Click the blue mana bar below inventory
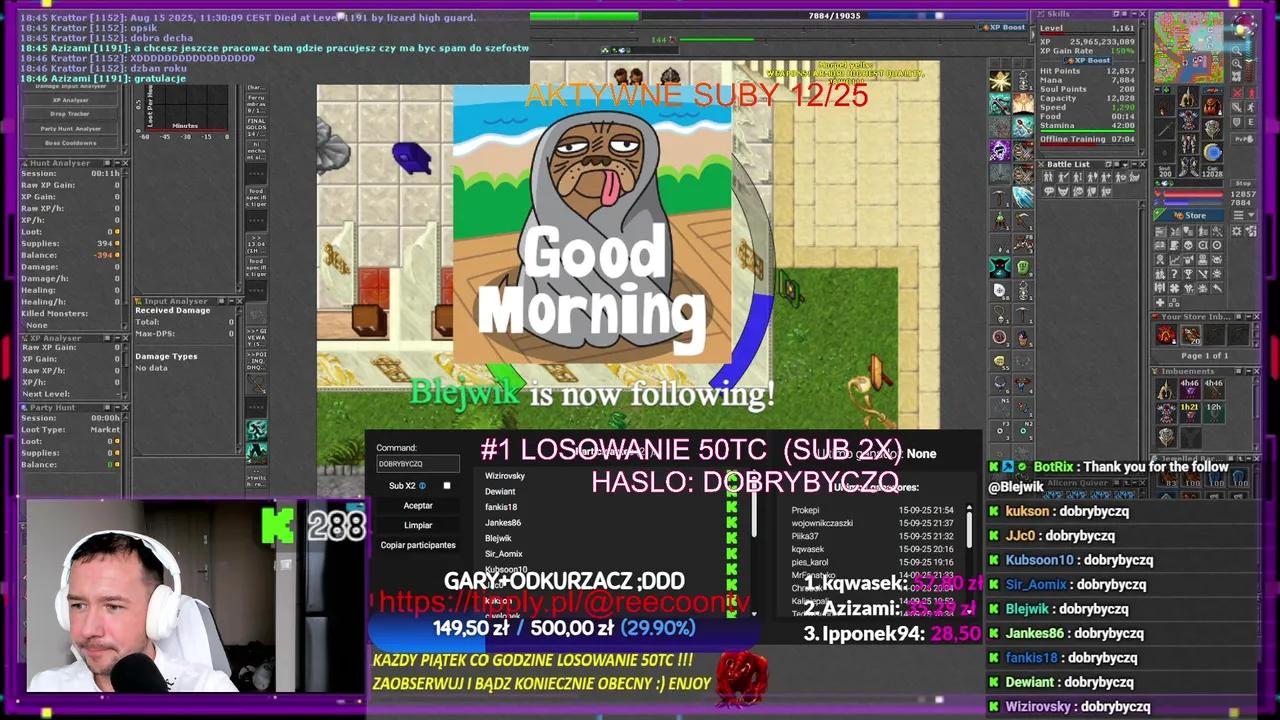This screenshot has height=720, width=1280. point(1193,203)
